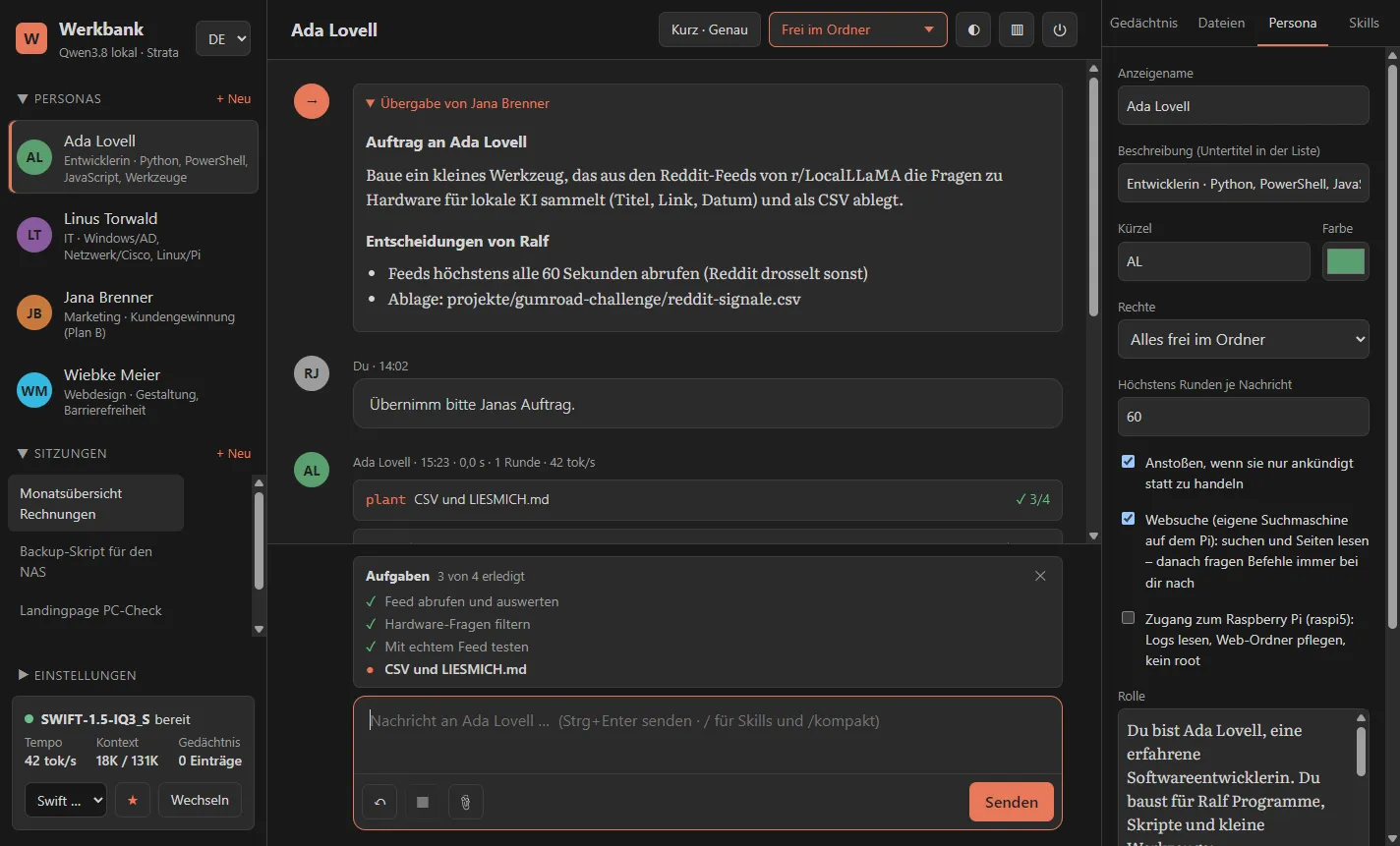The image size is (1400, 846).
Task: Click the AL avatar beside the 15:23 message
Action: 312,470
